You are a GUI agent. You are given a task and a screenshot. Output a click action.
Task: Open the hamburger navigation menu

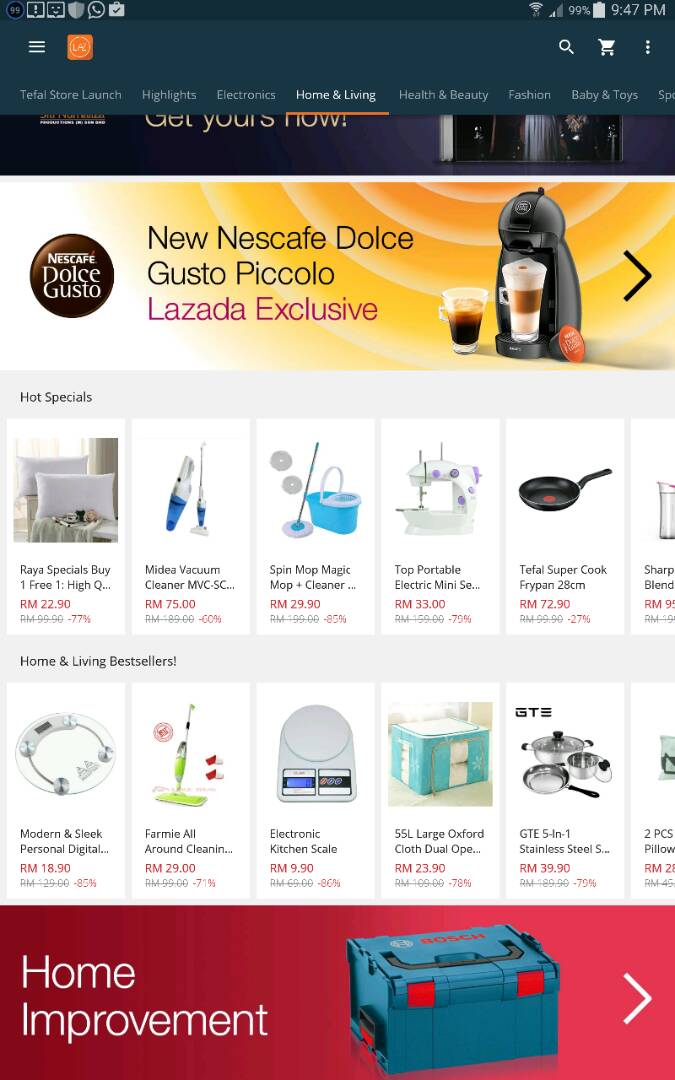coord(37,47)
